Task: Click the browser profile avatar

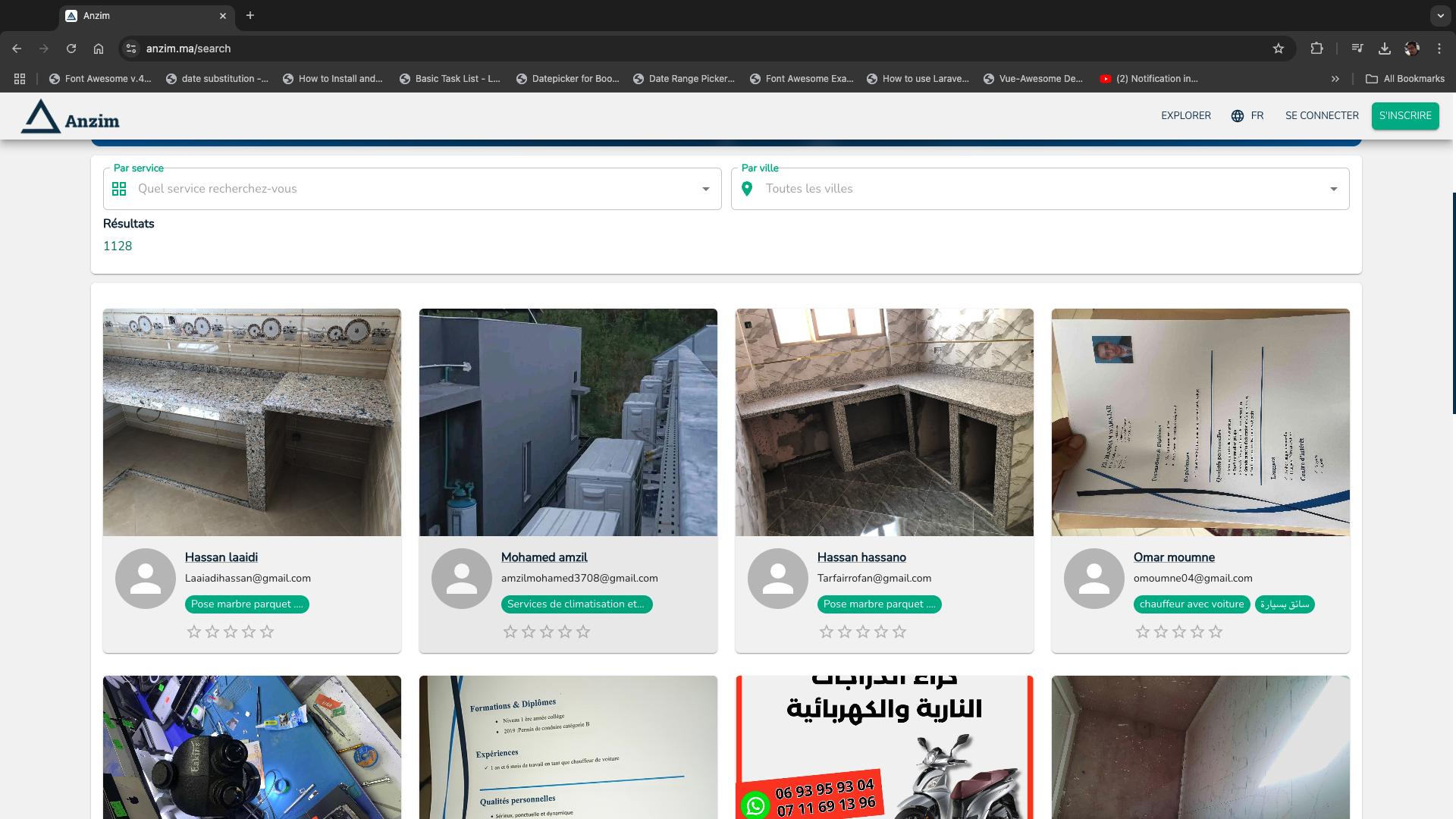Action: pyautogui.click(x=1412, y=48)
